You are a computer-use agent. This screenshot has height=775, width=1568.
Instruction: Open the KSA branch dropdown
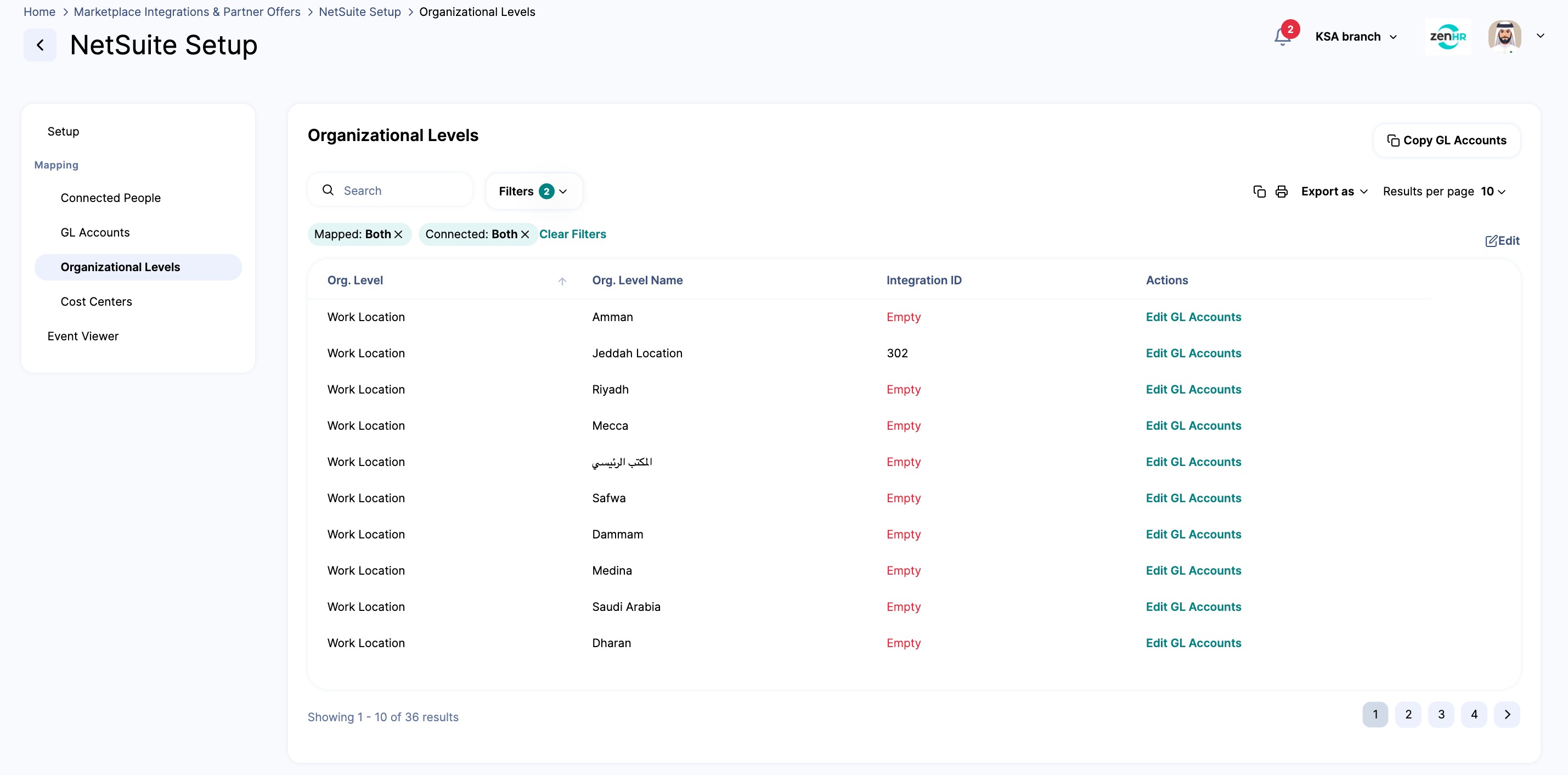[x=1356, y=37]
